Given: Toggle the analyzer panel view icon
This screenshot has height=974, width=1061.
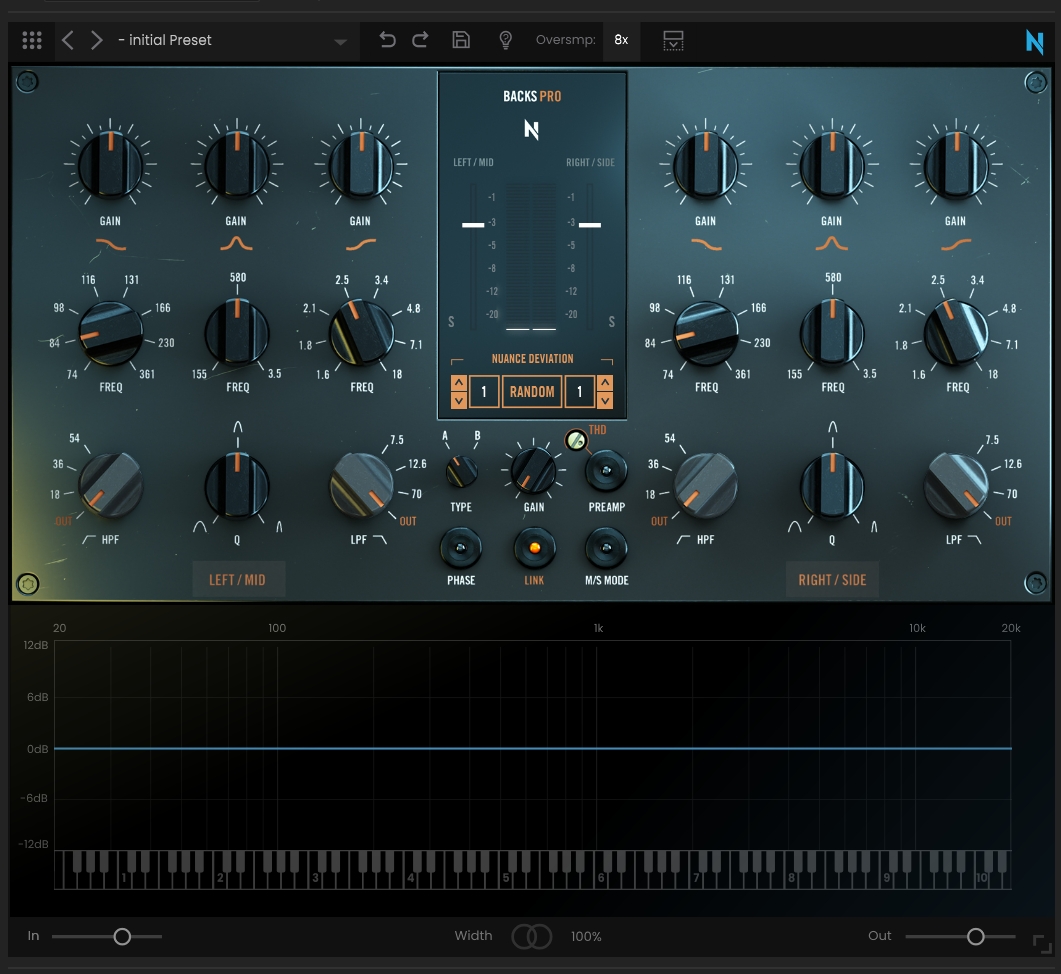Looking at the screenshot, I should (673, 41).
